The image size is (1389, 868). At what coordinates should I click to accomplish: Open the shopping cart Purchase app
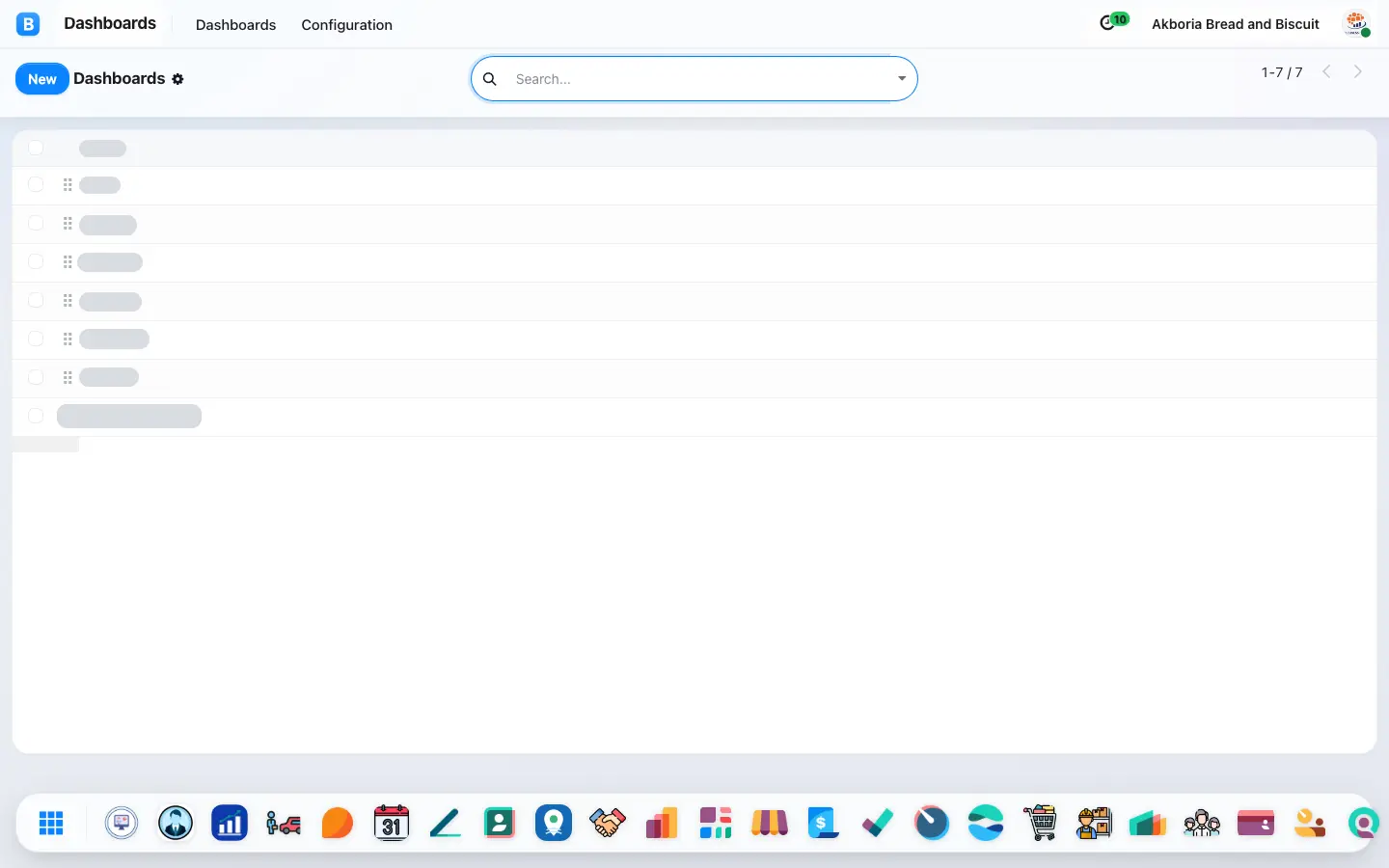tap(1040, 823)
